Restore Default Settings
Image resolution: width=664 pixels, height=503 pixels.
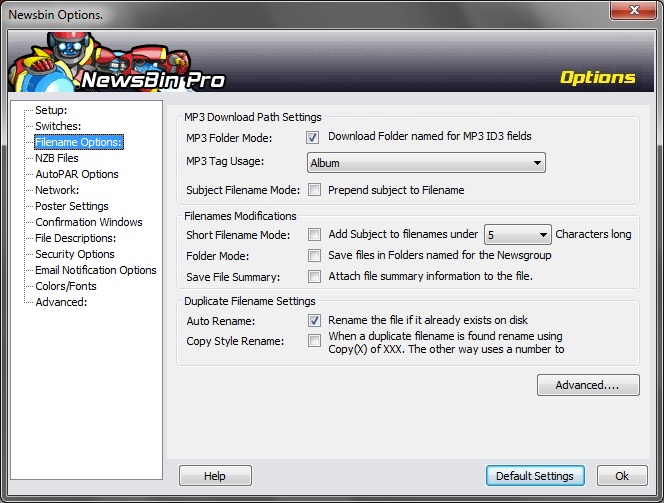pyautogui.click(x=535, y=476)
